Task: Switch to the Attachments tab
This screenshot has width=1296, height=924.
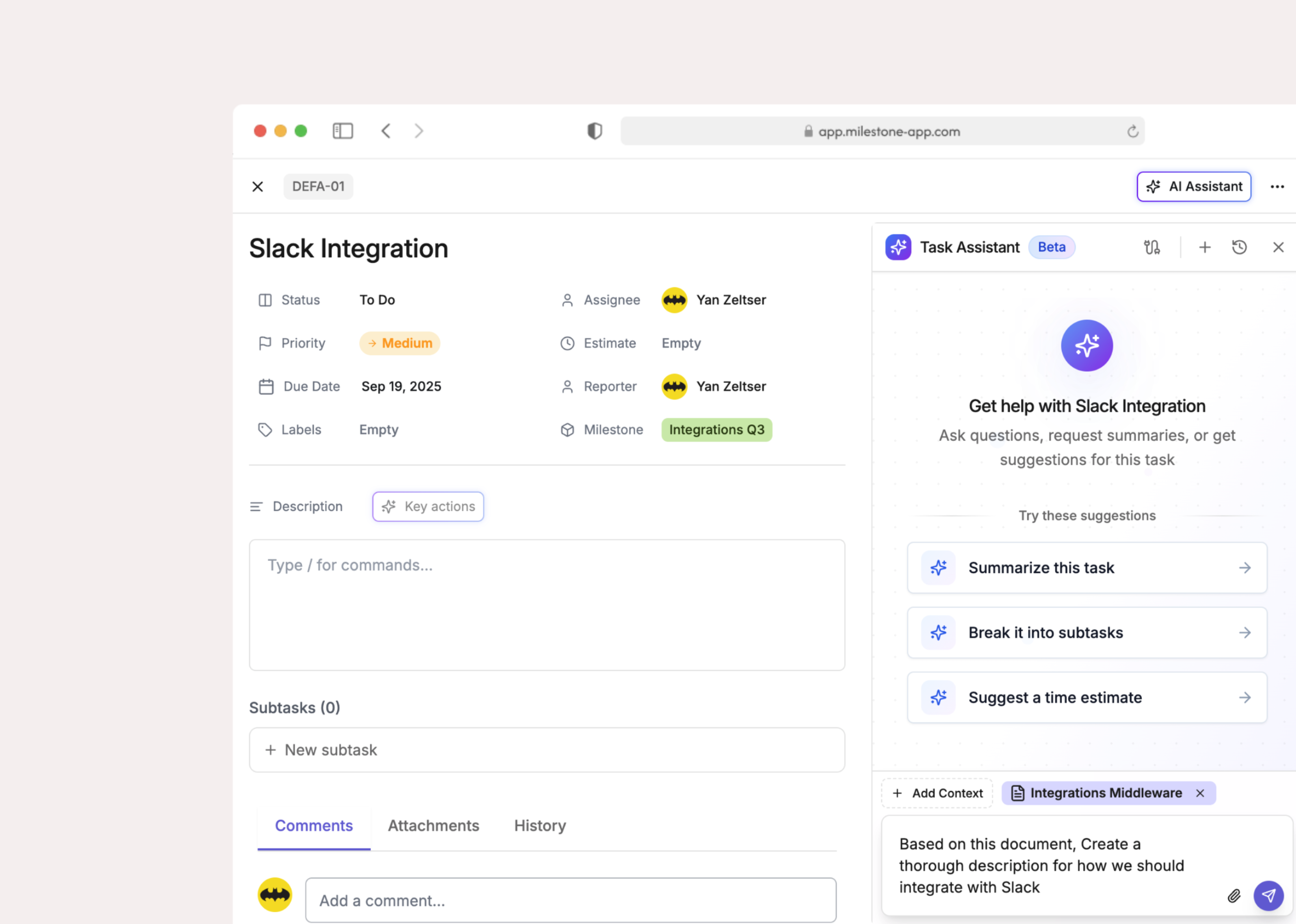Action: pyautogui.click(x=433, y=826)
